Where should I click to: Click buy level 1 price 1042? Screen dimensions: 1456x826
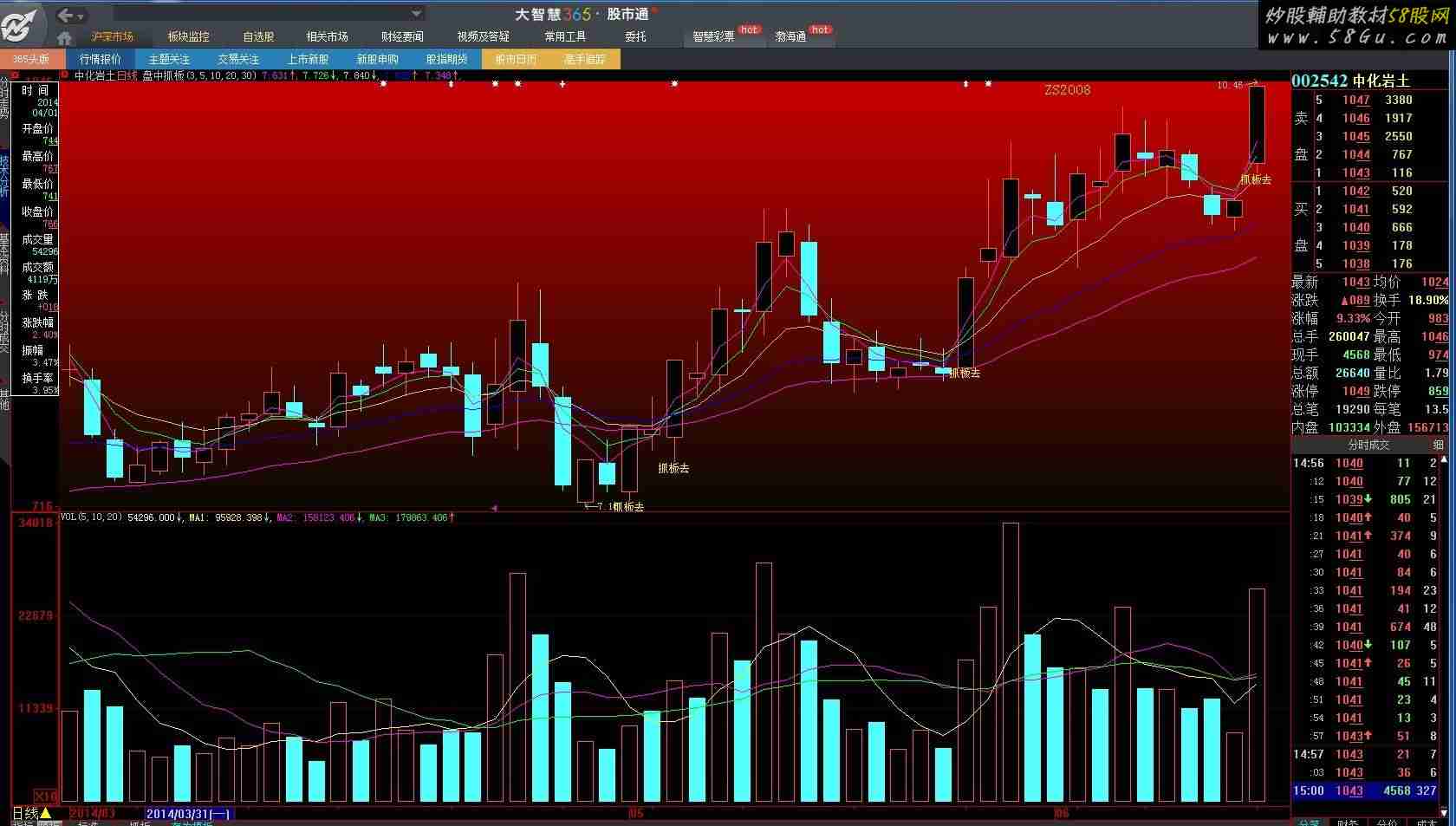(x=1355, y=191)
